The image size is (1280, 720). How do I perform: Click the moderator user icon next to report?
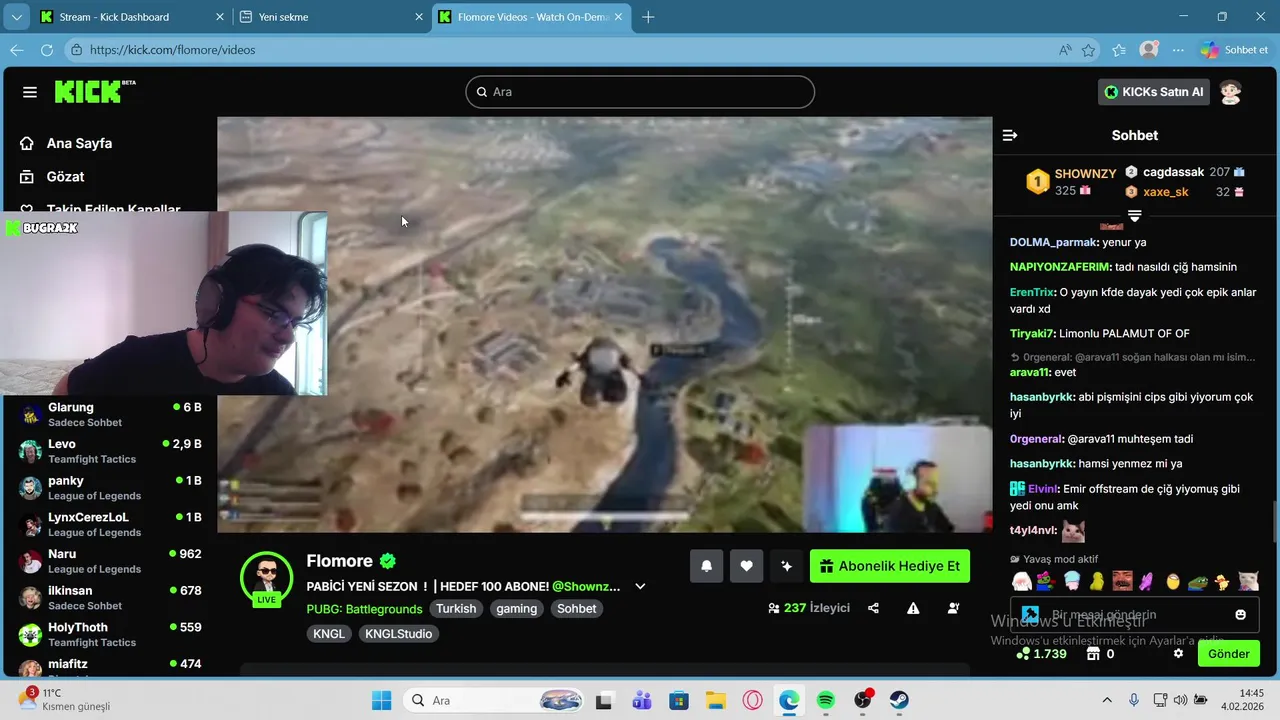tap(953, 608)
